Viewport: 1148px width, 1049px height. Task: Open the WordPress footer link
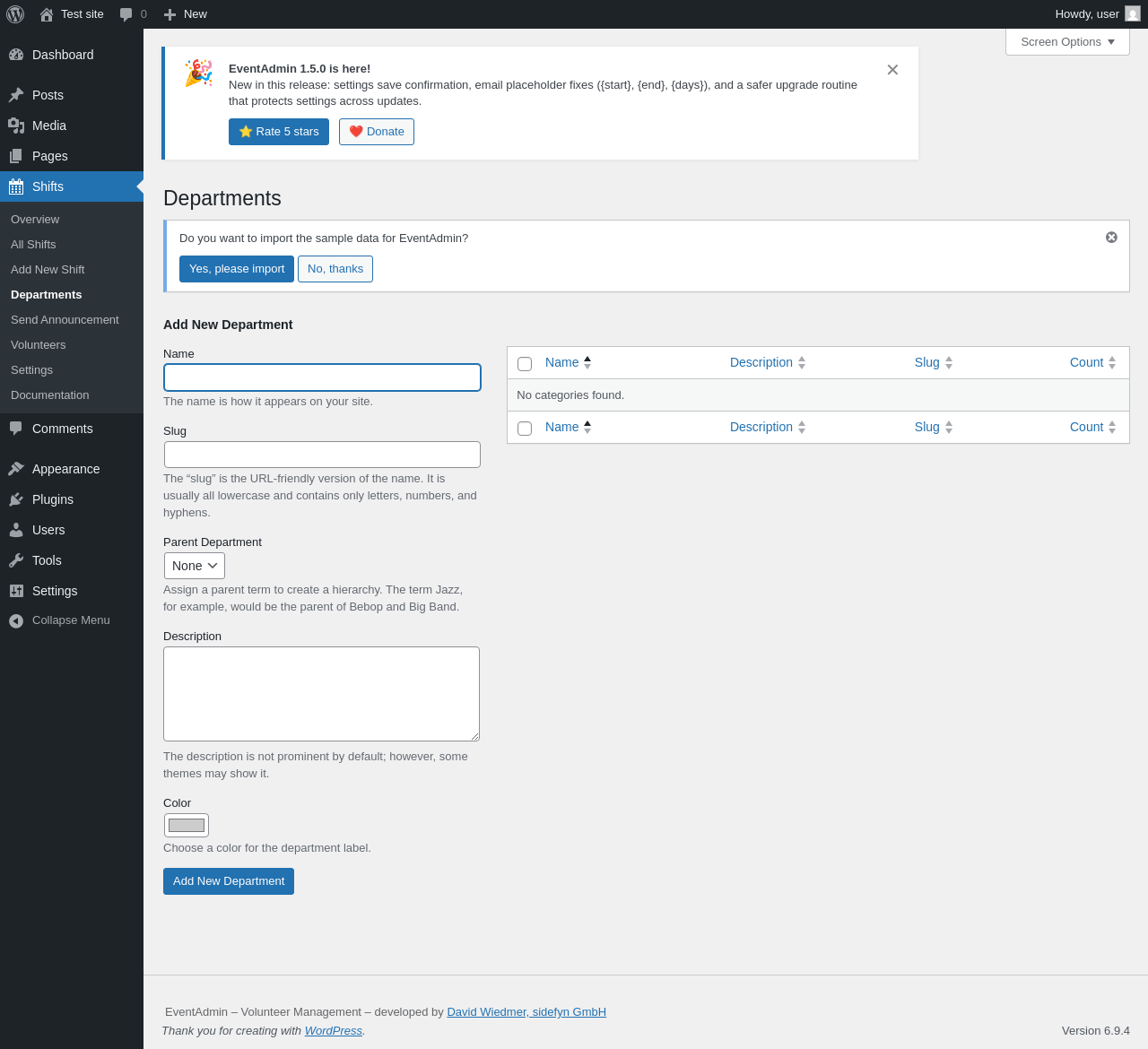coord(334,1031)
